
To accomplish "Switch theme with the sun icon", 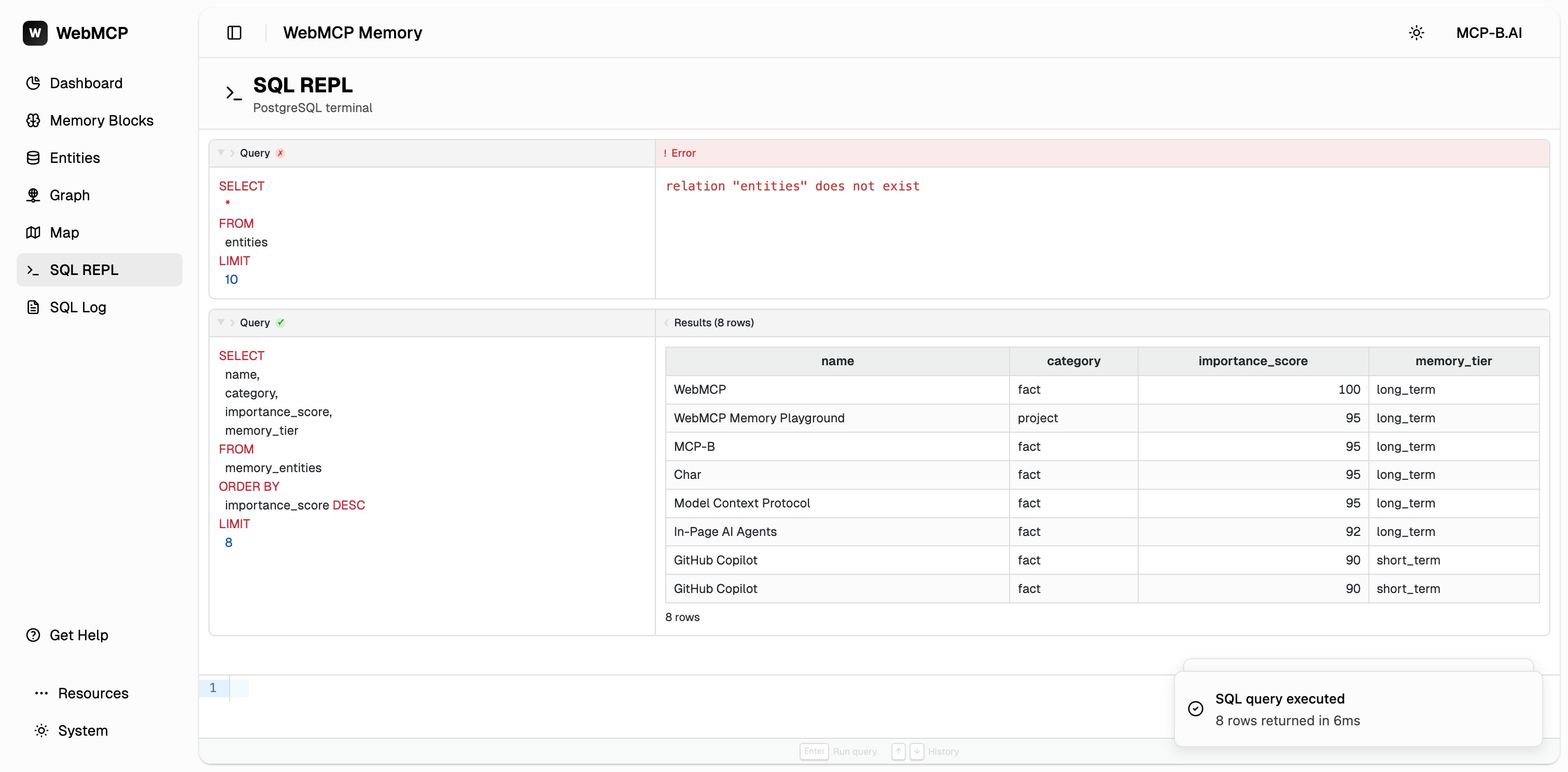I will [x=1417, y=33].
